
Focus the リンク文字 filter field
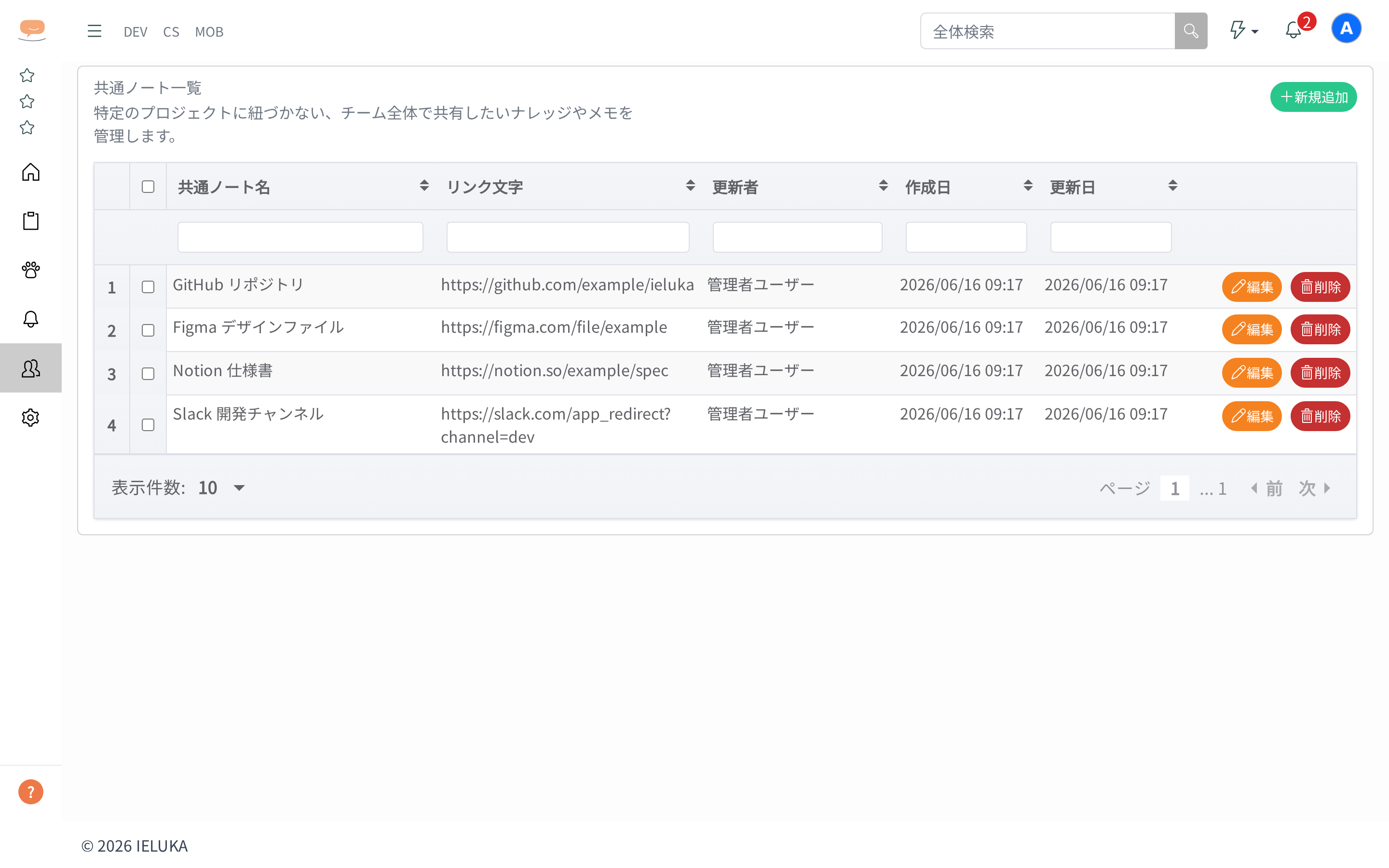[568, 237]
